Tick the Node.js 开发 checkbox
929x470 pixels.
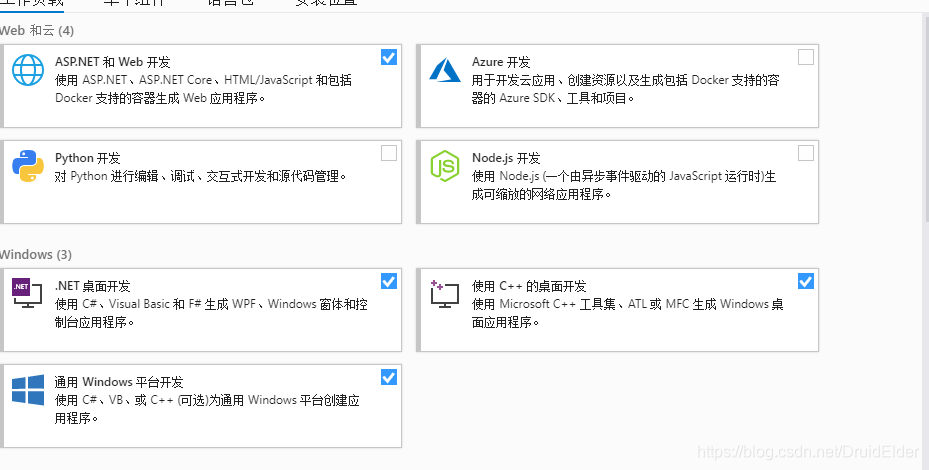pos(806,154)
